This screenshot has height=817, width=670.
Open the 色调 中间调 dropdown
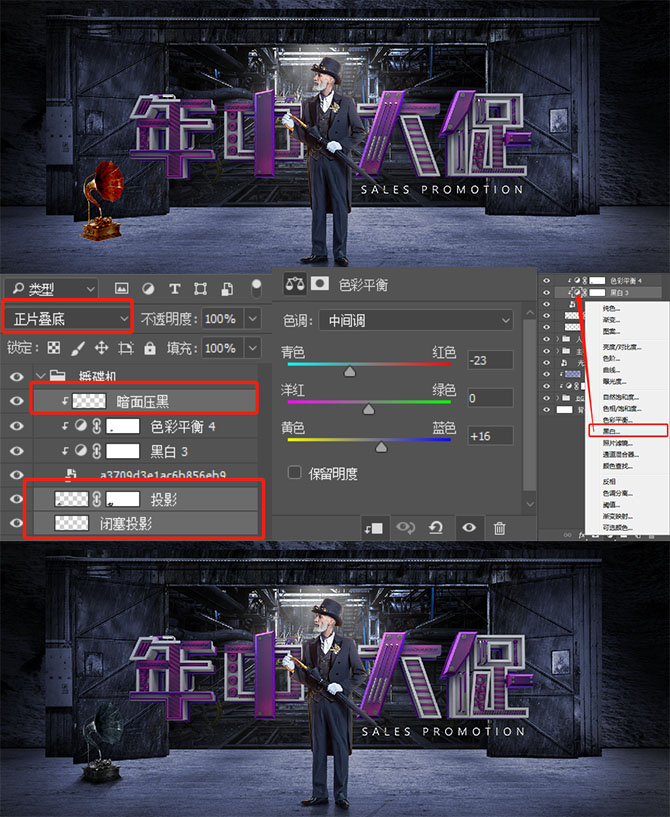coord(416,320)
